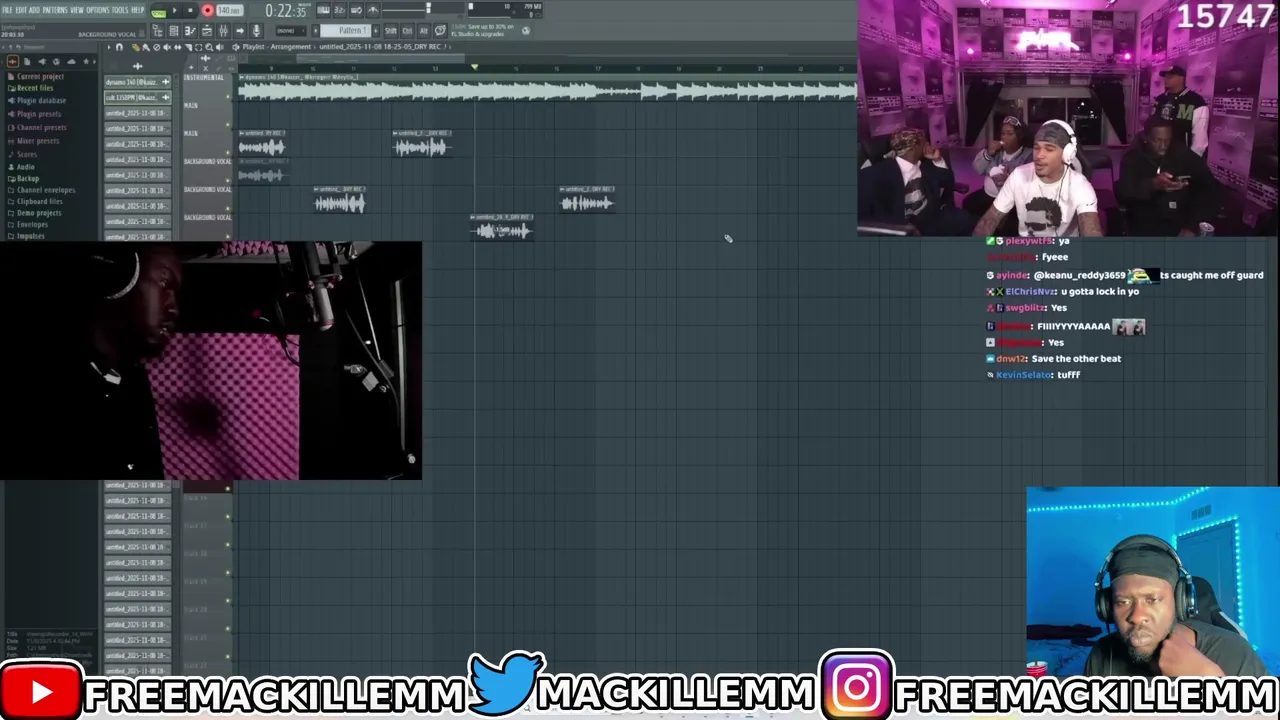The image size is (1280, 720).
Task: Click the arrow icon next to Mixer
Action: point(240,31)
